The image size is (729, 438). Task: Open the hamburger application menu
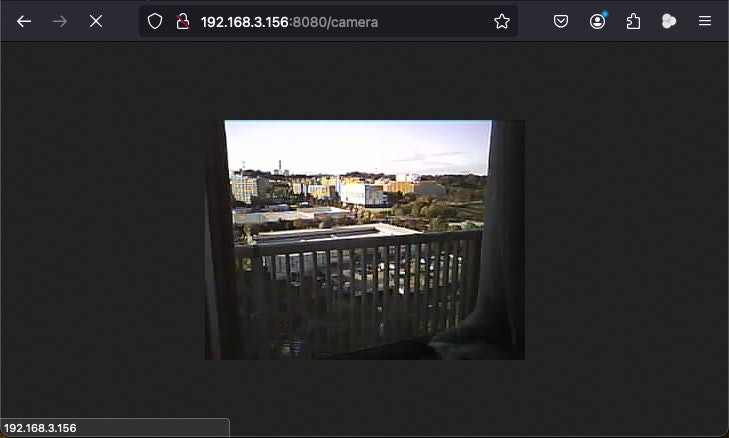[705, 21]
